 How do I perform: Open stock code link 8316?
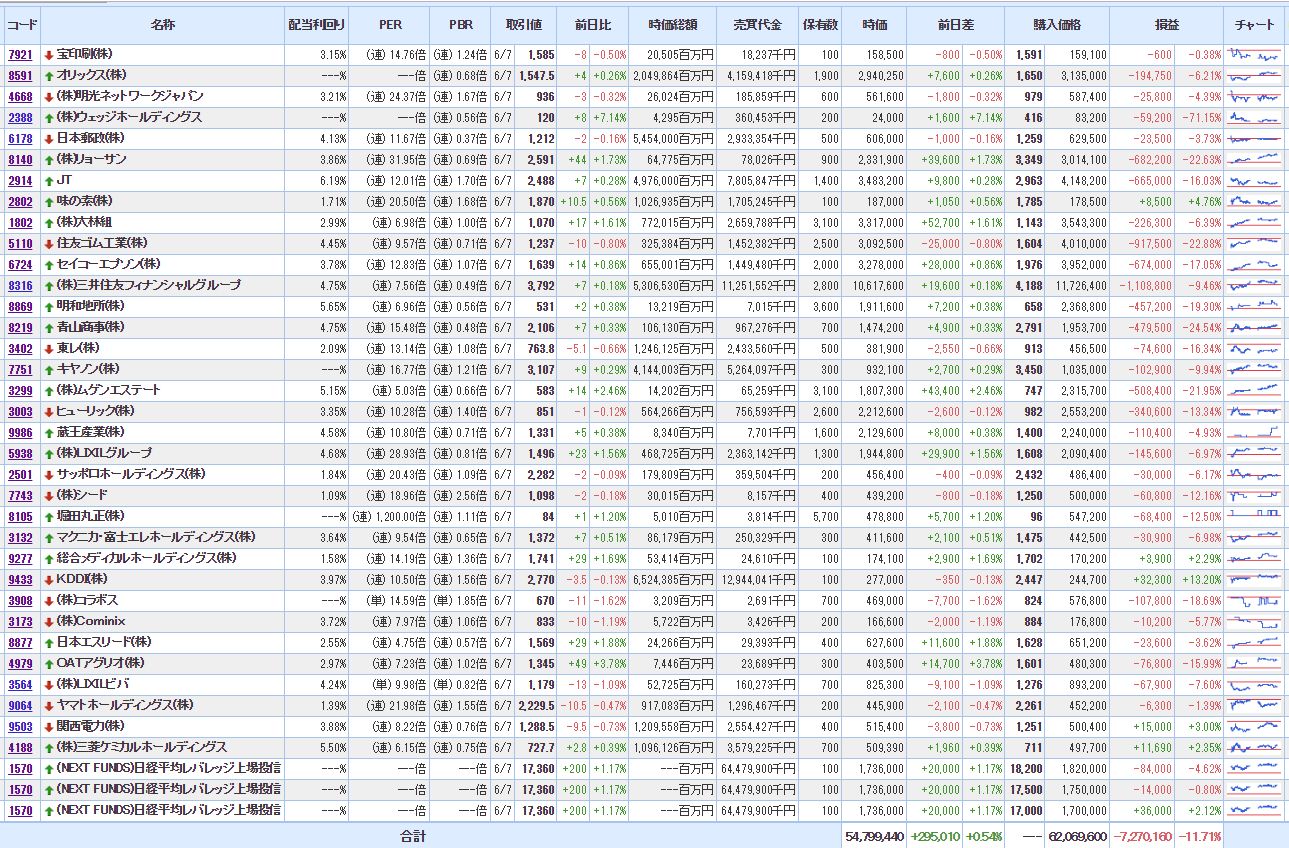(x=20, y=285)
